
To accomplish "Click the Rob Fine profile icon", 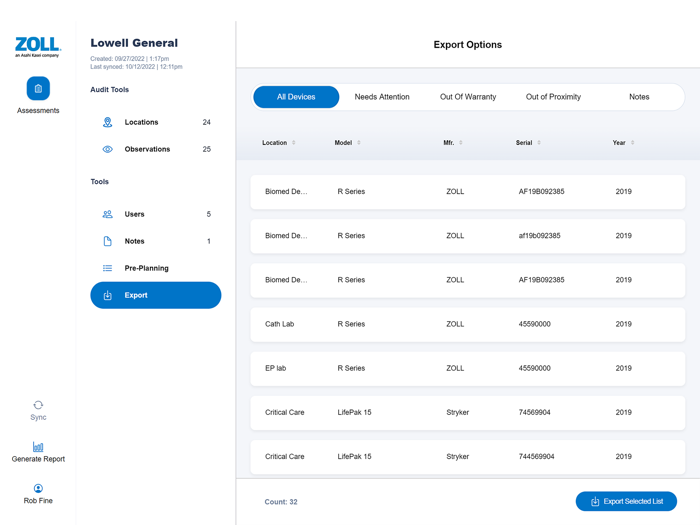I will tap(38, 488).
